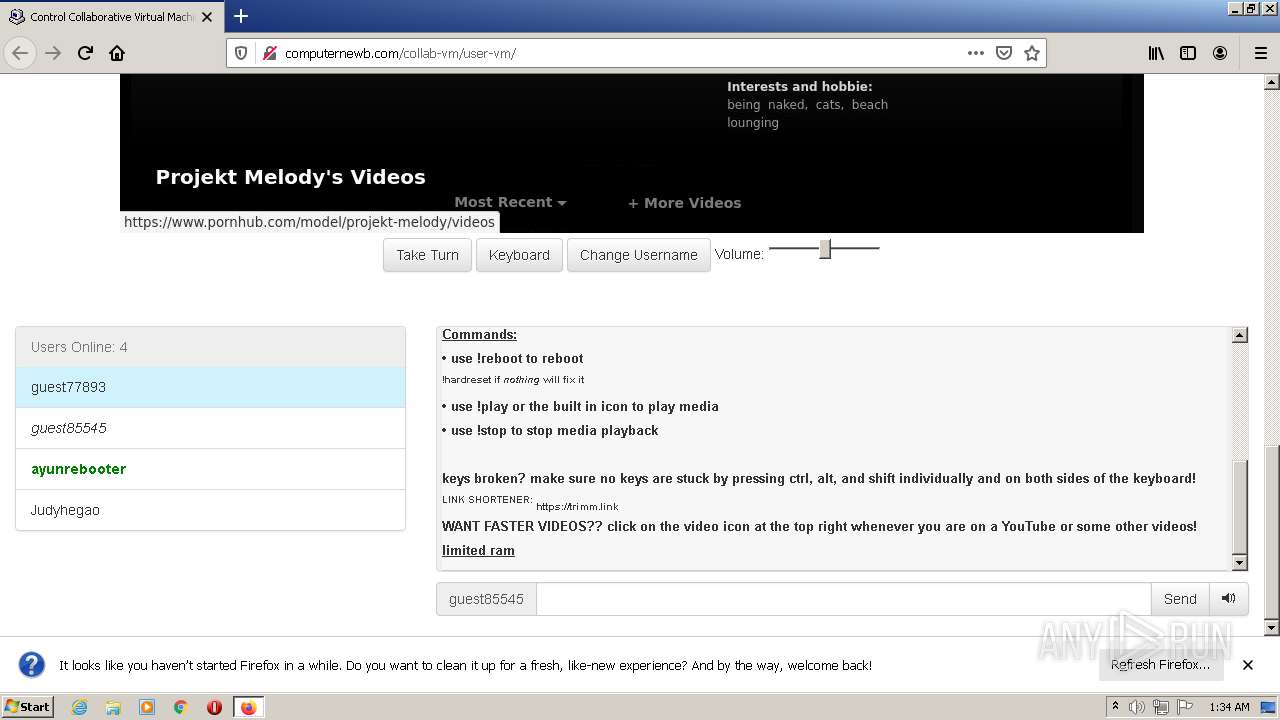The image size is (1280, 720).
Task: Open Internet Explorer from taskbar
Action: [x=79, y=707]
